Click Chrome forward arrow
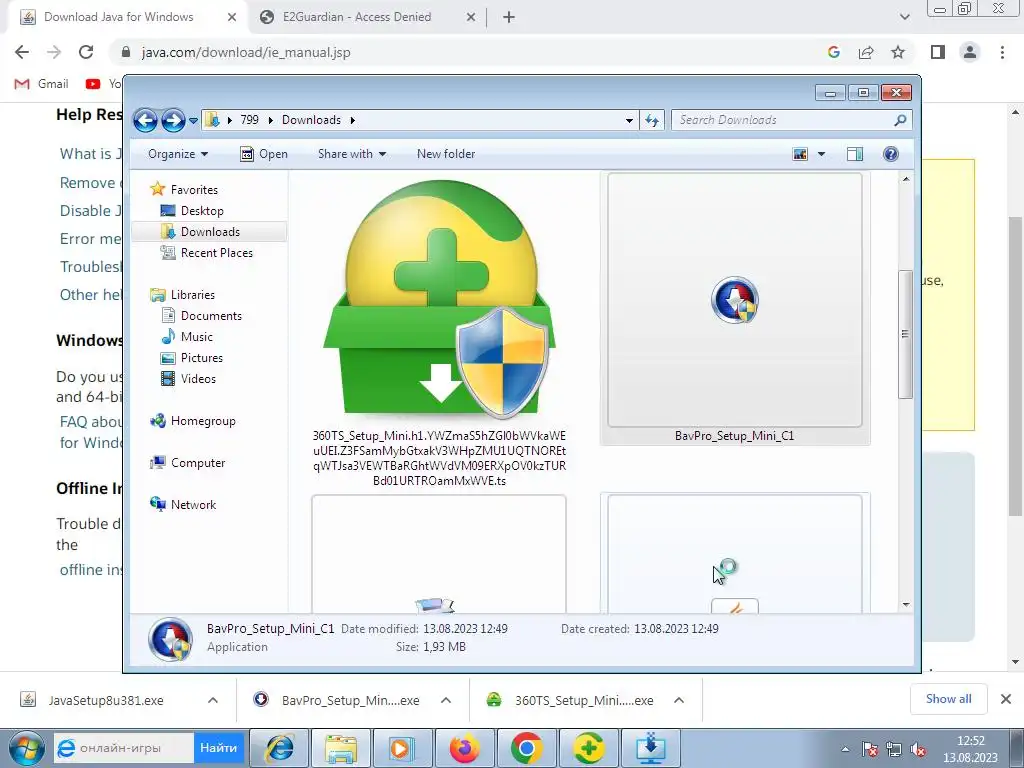Screen dimensions: 1024x768 [x=54, y=52]
